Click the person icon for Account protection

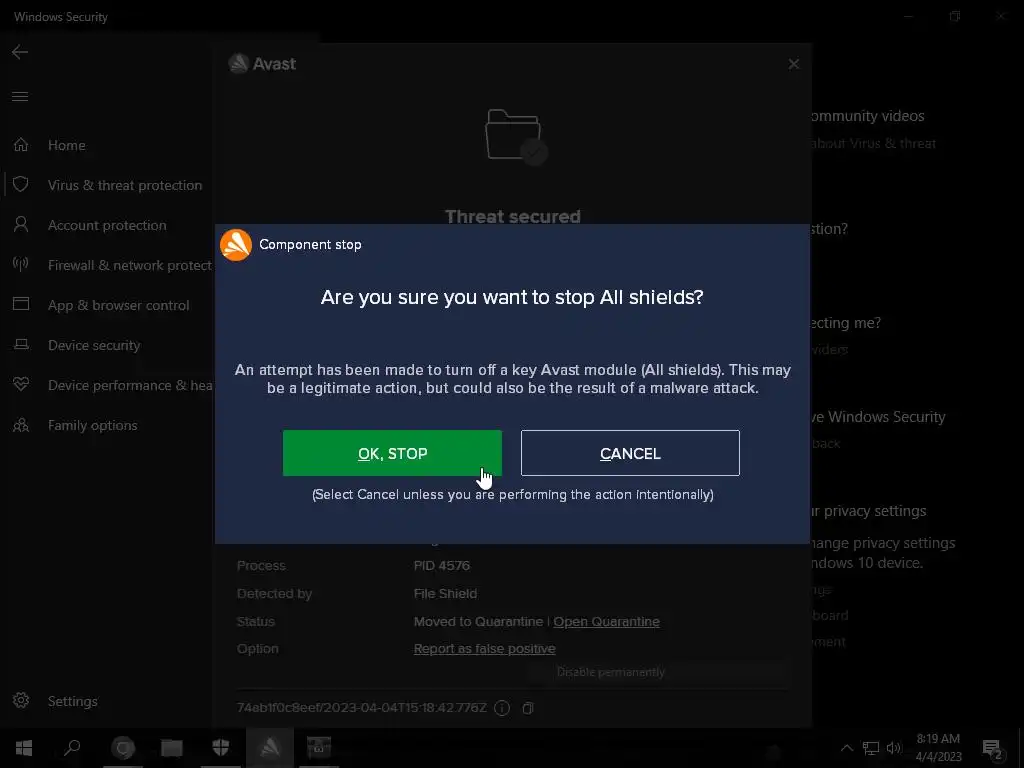coord(21,225)
